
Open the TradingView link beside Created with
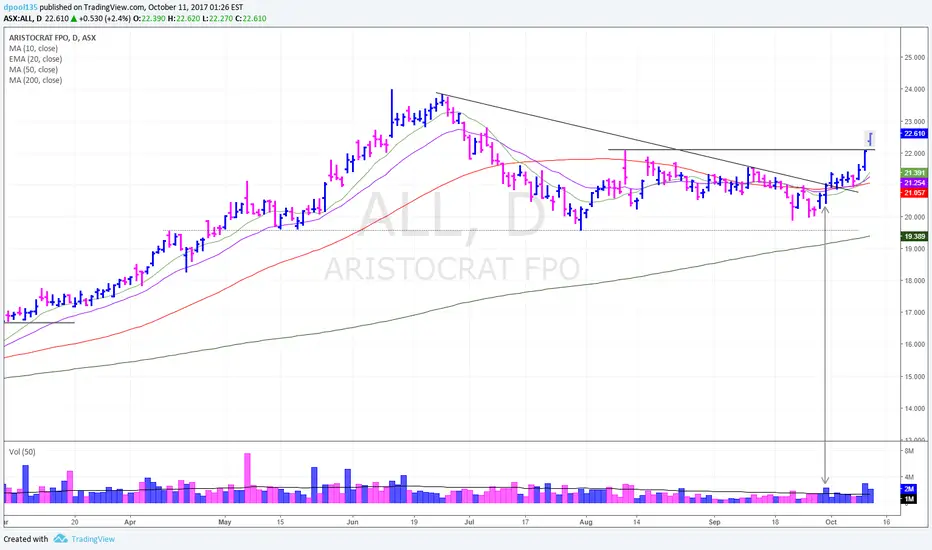click(93, 539)
